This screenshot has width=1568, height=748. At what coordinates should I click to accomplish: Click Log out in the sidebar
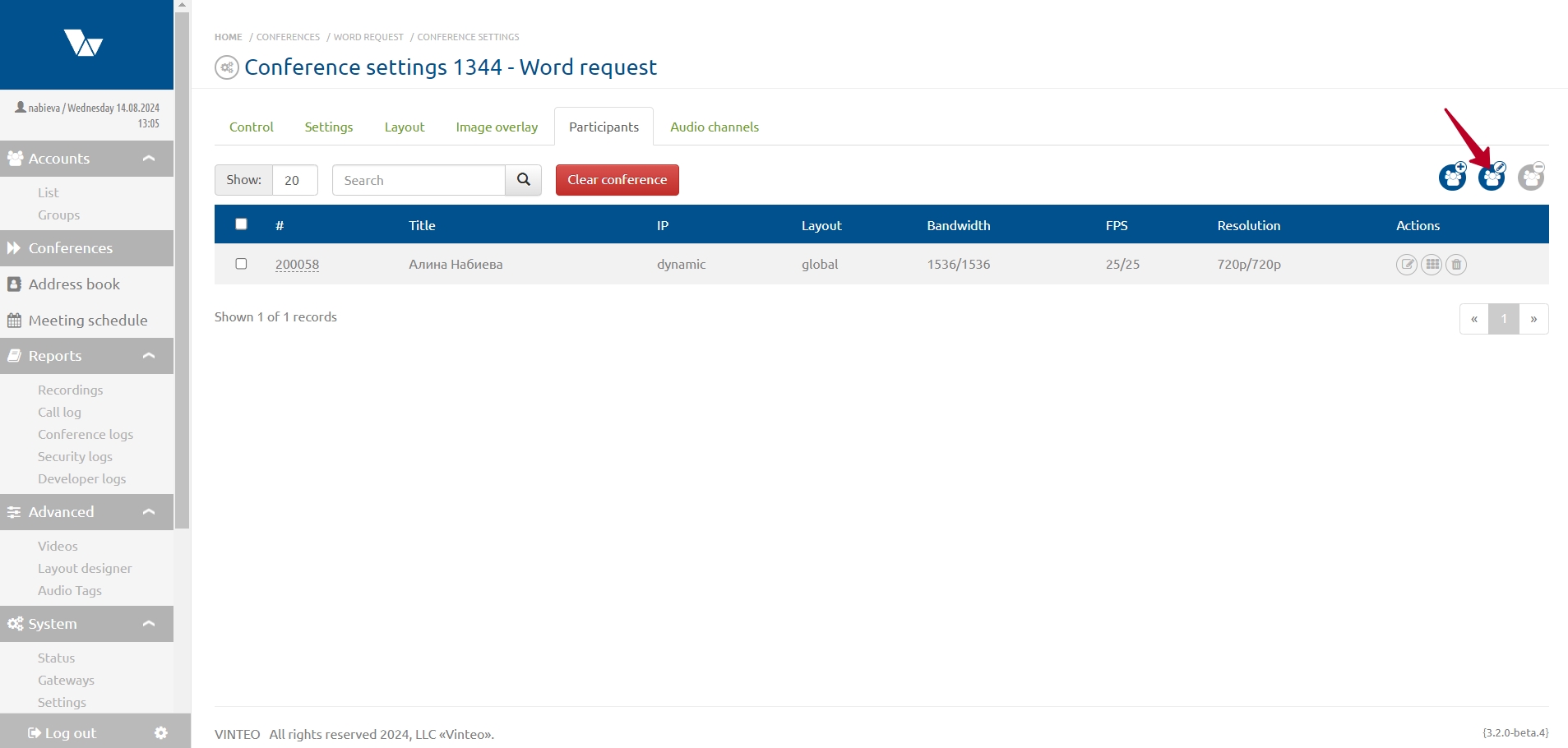point(62,733)
